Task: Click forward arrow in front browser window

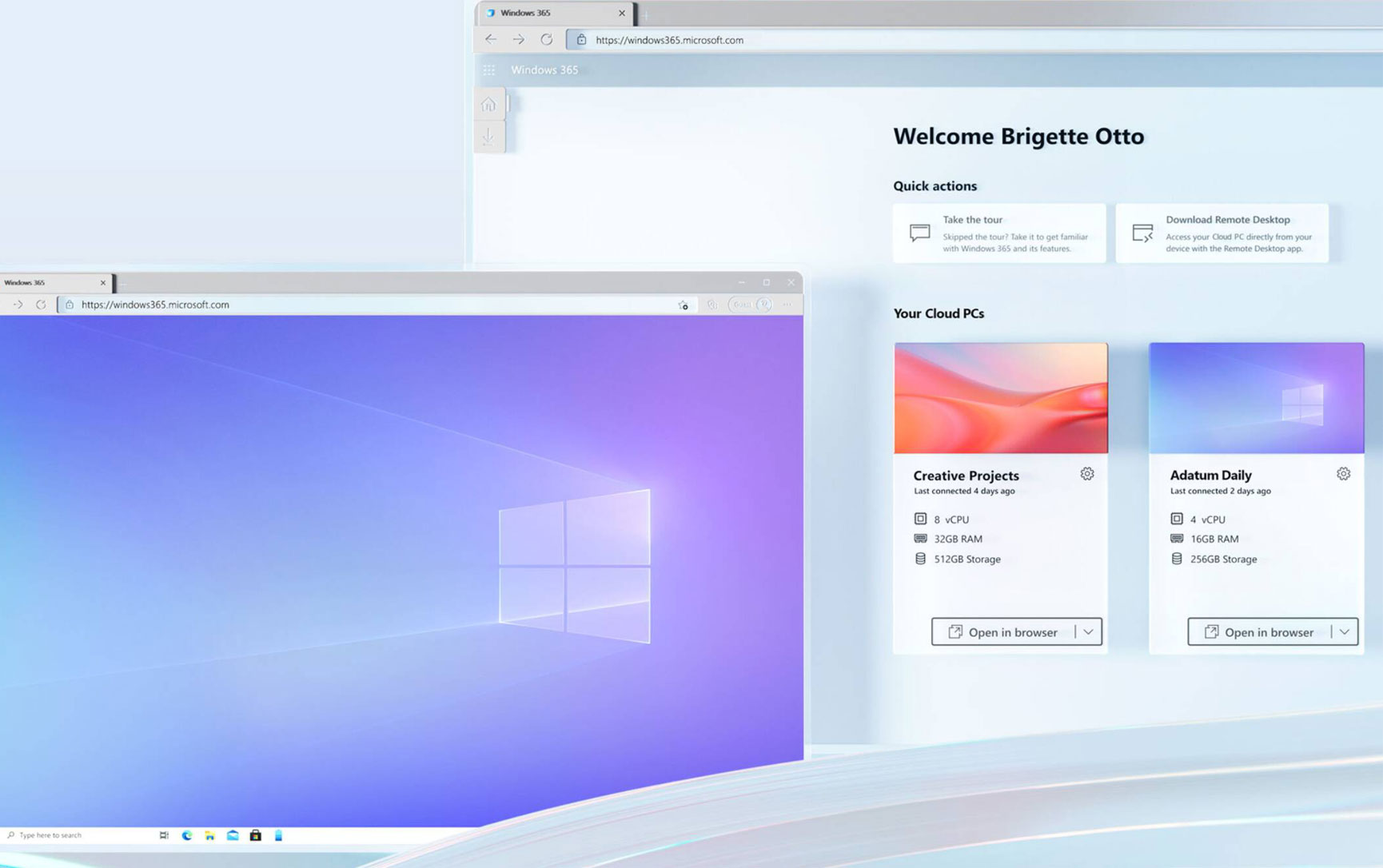Action: (x=18, y=305)
